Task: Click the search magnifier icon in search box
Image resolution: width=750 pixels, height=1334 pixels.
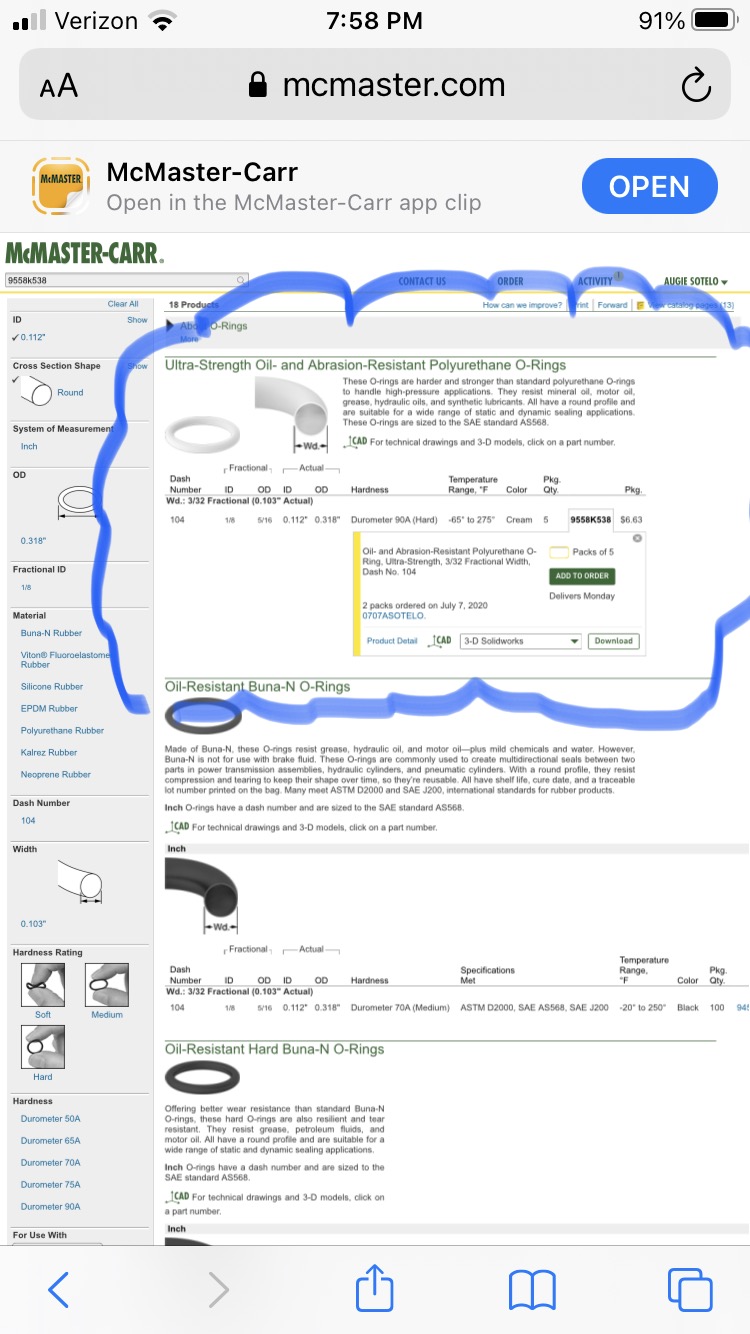Action: (241, 280)
